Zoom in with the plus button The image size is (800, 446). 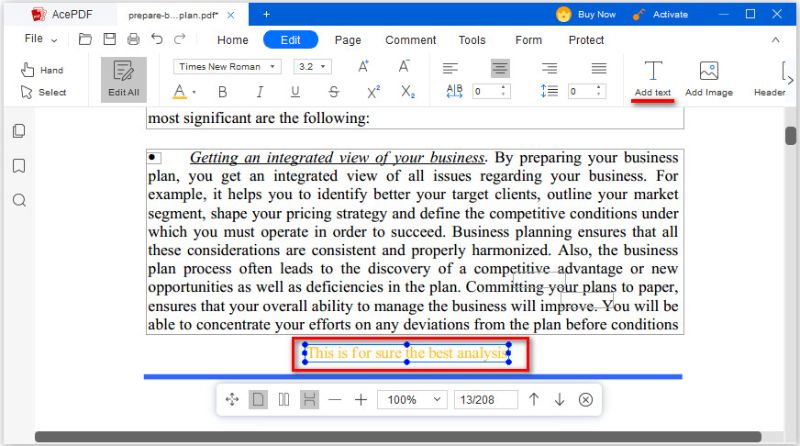[x=361, y=400]
